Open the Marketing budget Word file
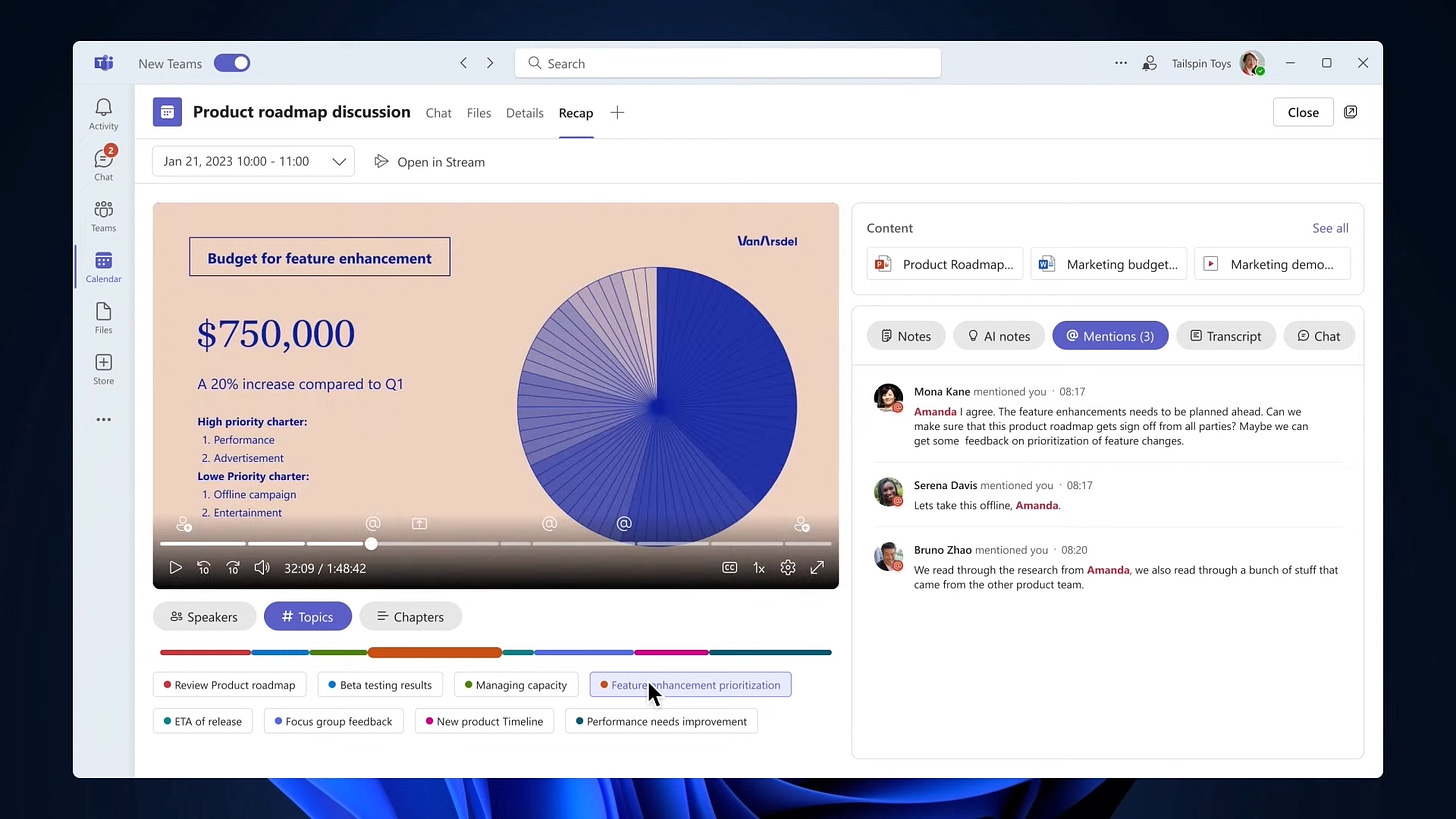The image size is (1456, 819). [x=1109, y=264]
